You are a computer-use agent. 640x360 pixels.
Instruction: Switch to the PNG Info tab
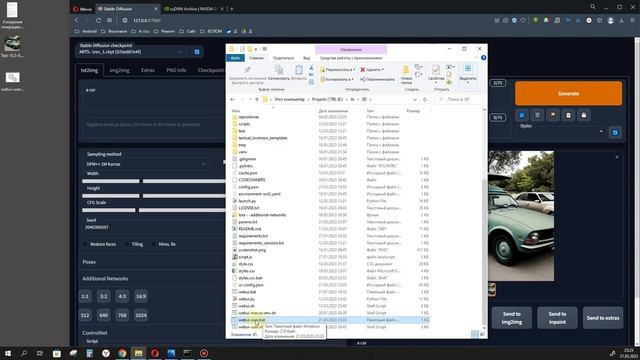(176, 70)
